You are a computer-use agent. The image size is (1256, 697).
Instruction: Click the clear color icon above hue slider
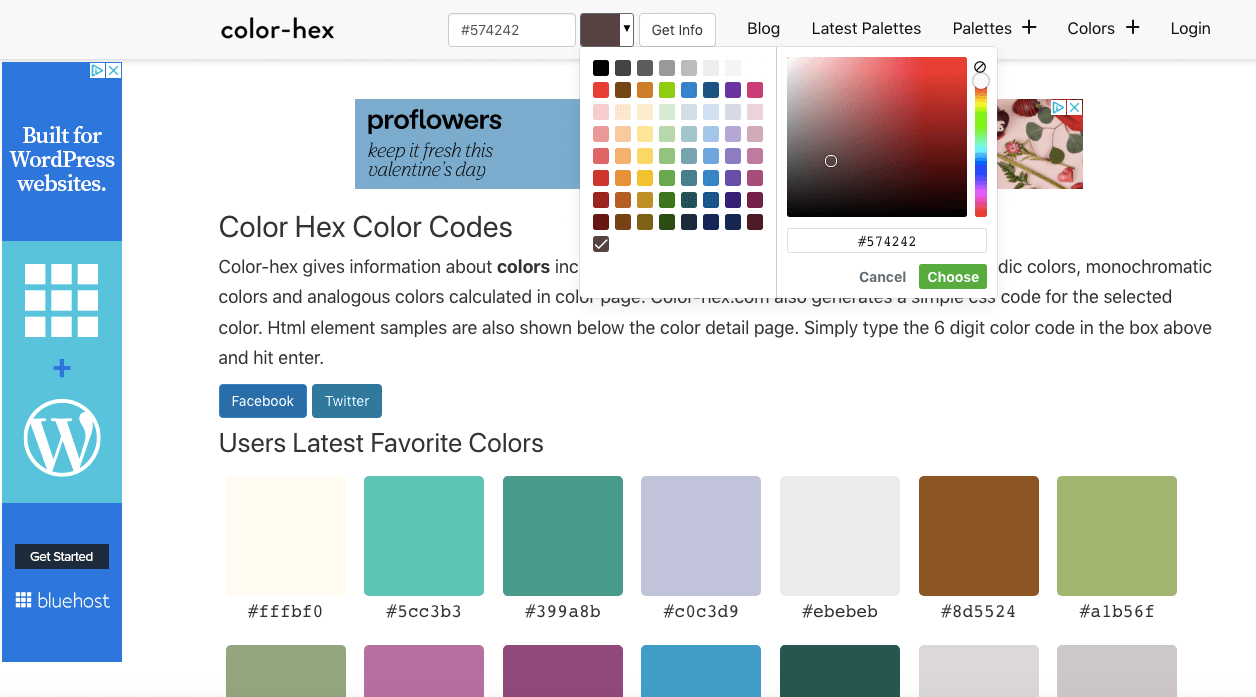pyautogui.click(x=980, y=66)
